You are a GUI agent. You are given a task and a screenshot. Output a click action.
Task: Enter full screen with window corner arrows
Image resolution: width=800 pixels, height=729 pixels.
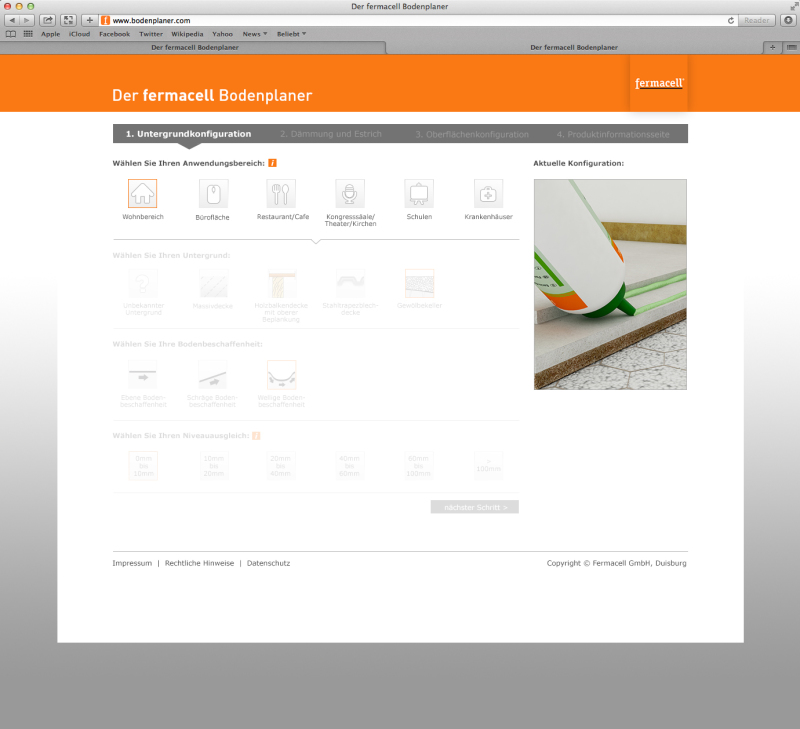pos(794,6)
